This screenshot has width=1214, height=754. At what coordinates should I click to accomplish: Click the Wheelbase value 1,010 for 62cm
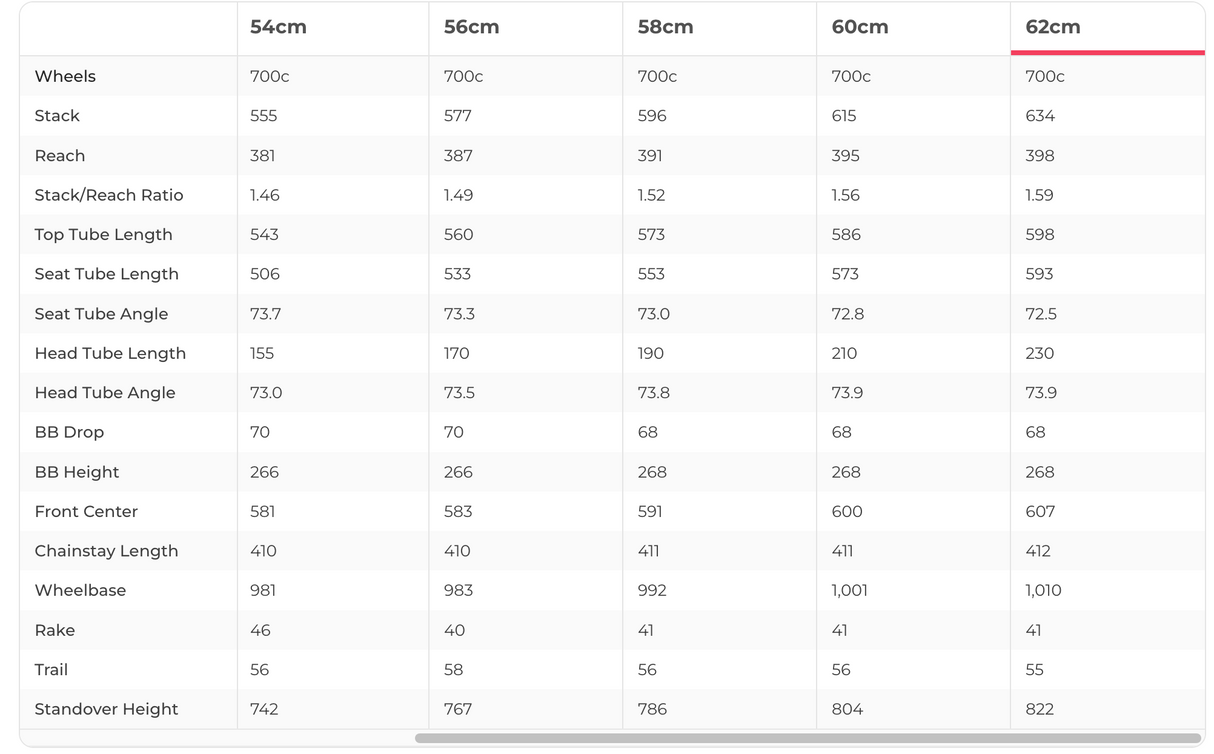[x=1043, y=590]
